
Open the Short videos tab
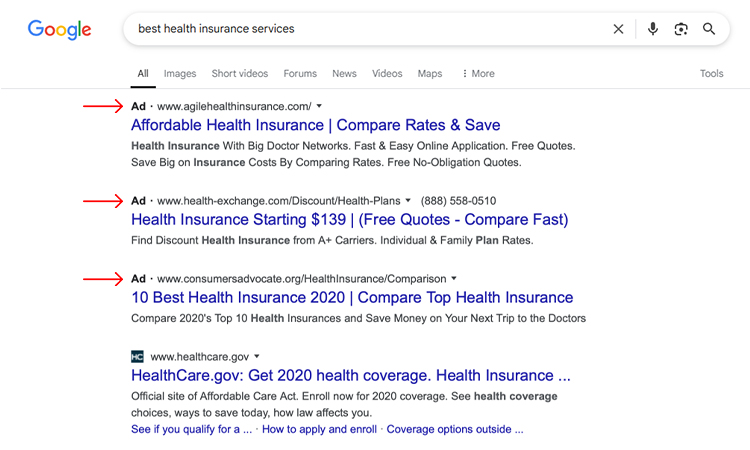(240, 74)
